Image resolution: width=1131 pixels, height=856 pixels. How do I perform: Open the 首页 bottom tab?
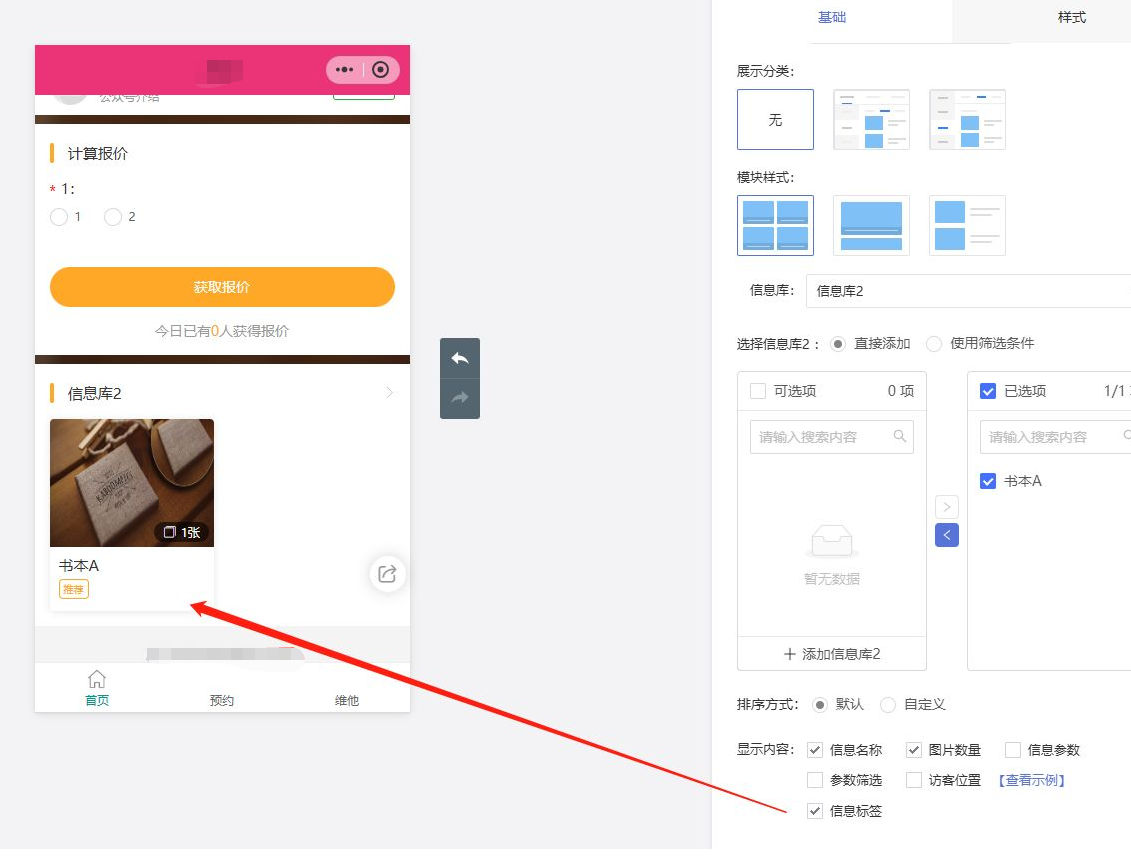(97, 689)
